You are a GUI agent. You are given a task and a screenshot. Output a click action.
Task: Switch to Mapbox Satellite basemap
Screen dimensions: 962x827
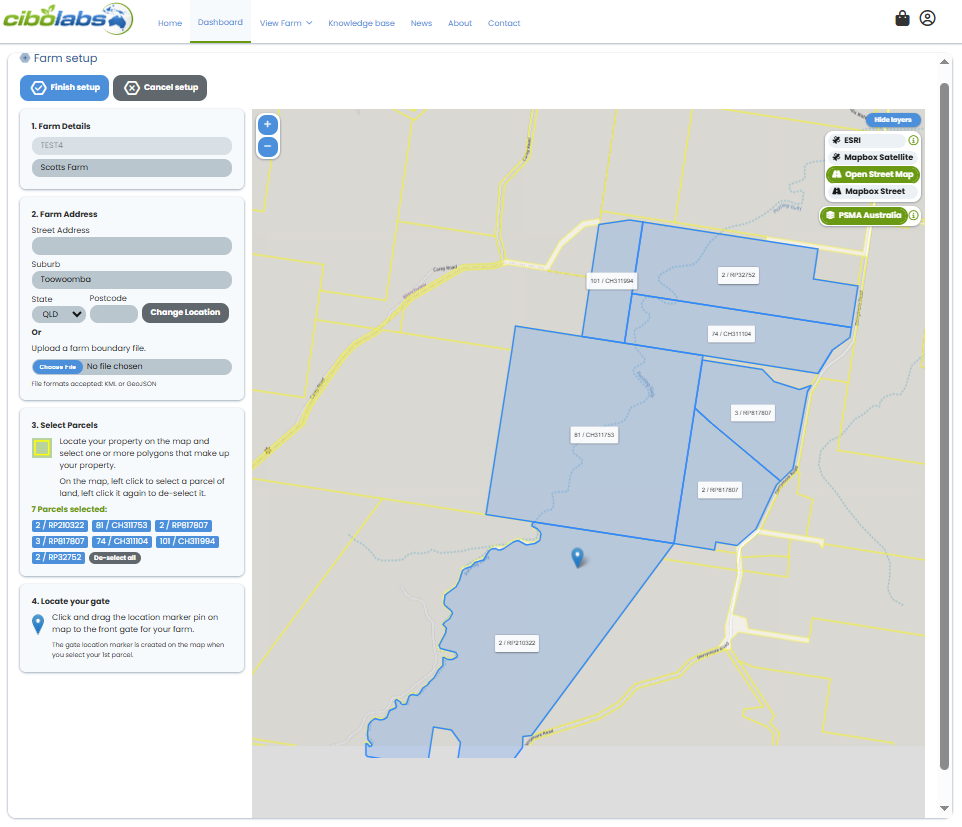pyautogui.click(x=871, y=157)
